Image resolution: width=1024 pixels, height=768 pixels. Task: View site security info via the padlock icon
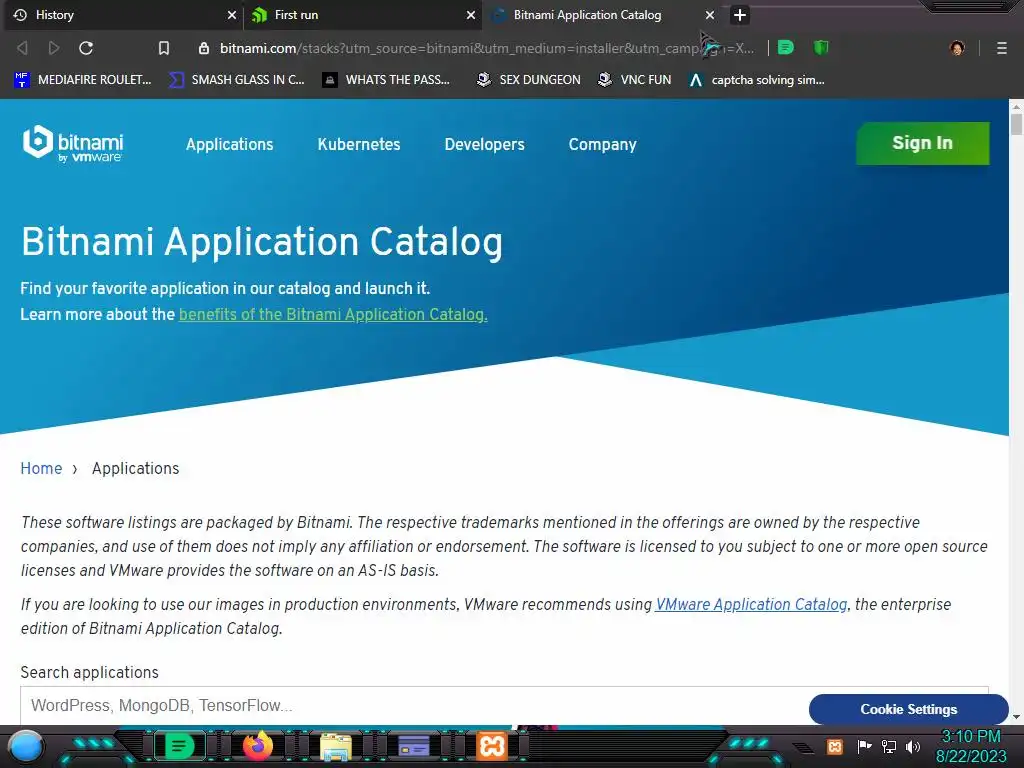204,48
